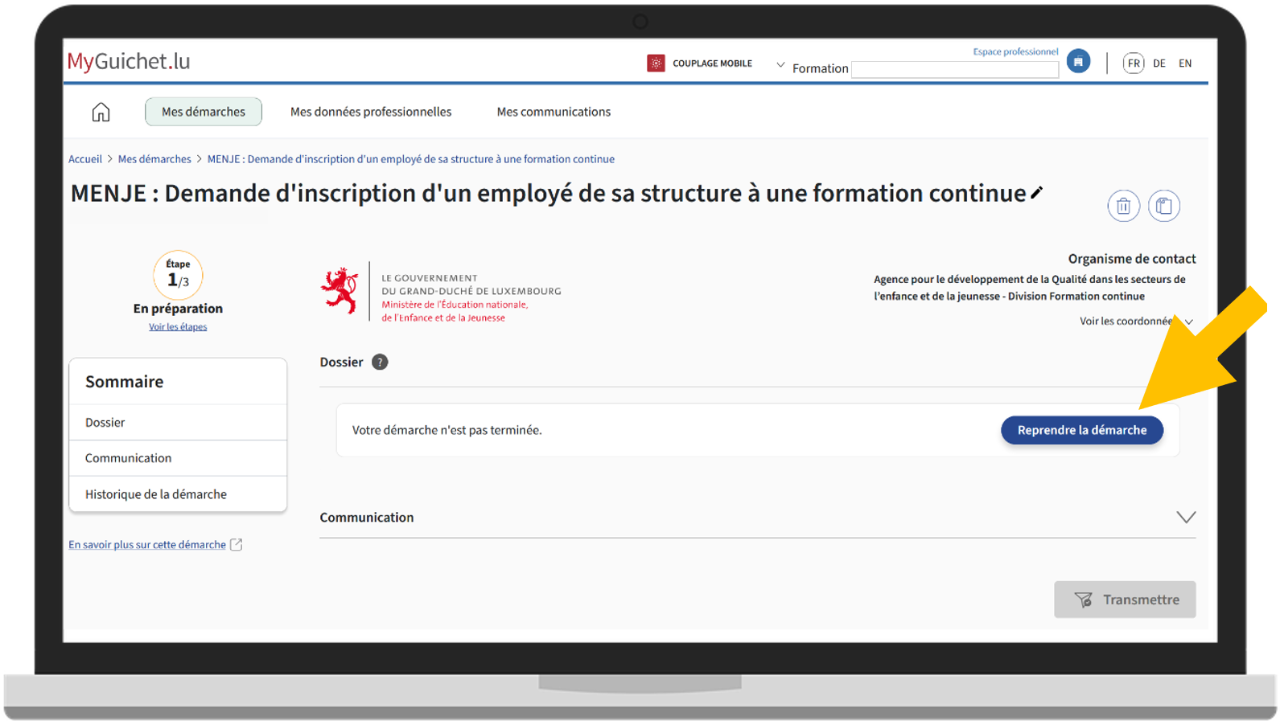
Task: Click the home icon in navigation bar
Action: [x=101, y=112]
